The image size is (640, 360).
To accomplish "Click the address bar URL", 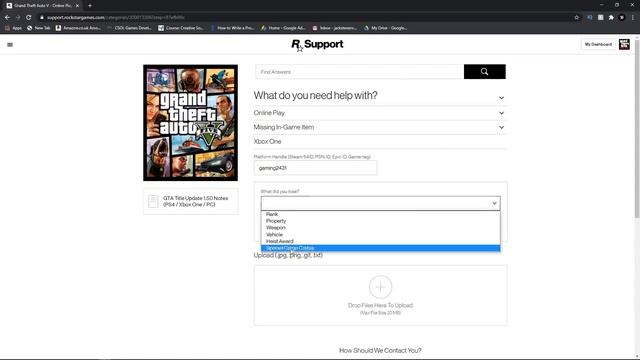I will [x=116, y=18].
